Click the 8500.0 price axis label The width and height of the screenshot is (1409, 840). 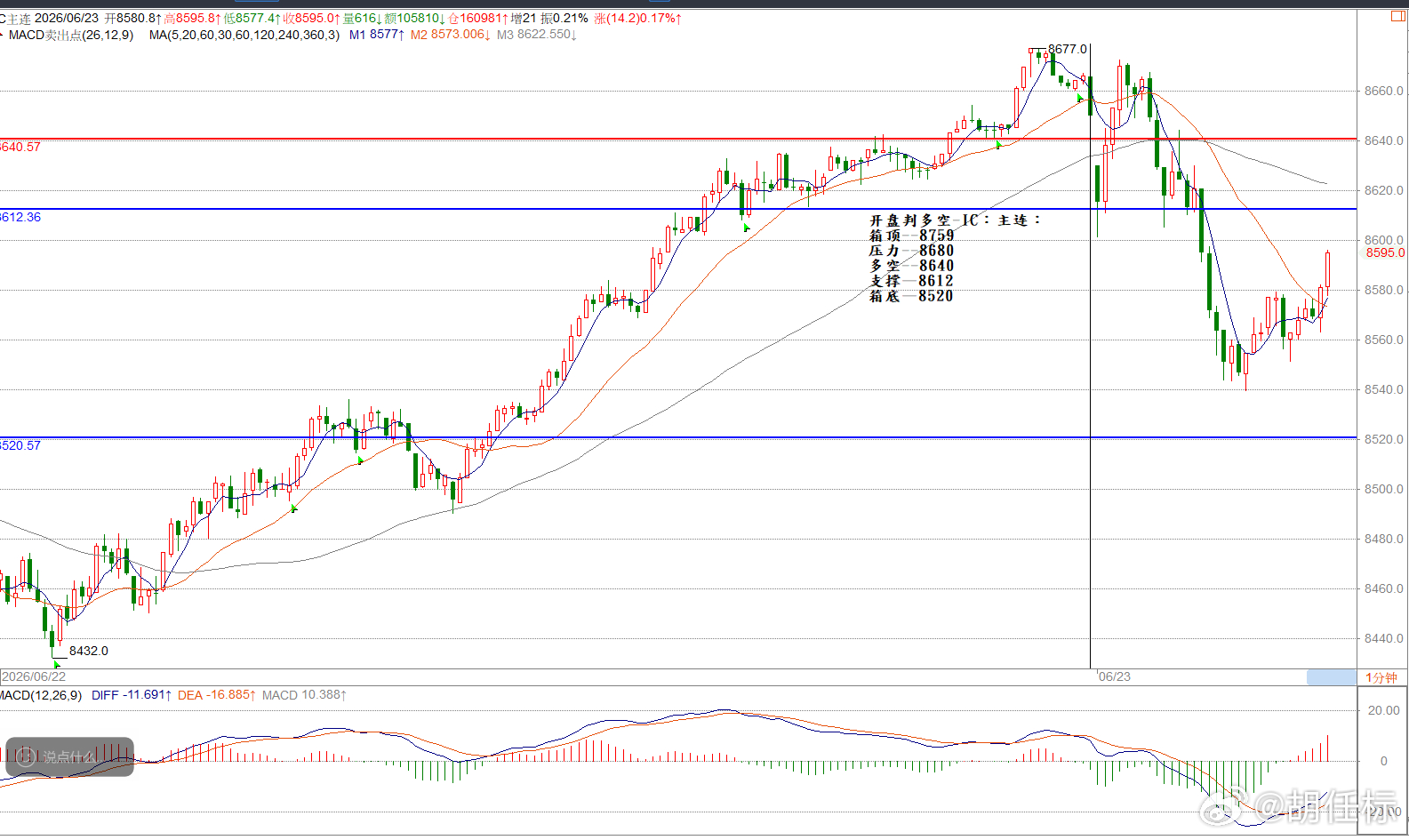[1384, 489]
